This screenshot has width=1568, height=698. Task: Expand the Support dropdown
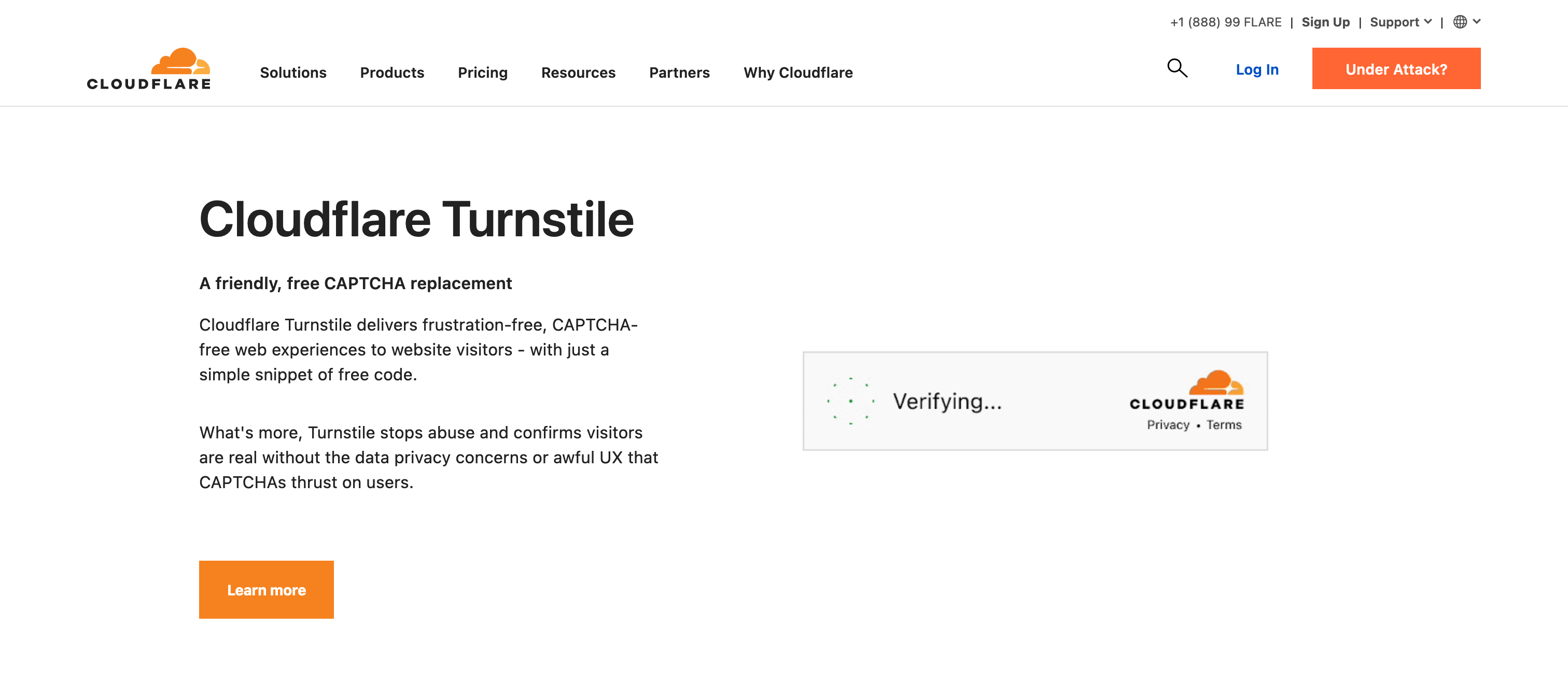pyautogui.click(x=1400, y=22)
